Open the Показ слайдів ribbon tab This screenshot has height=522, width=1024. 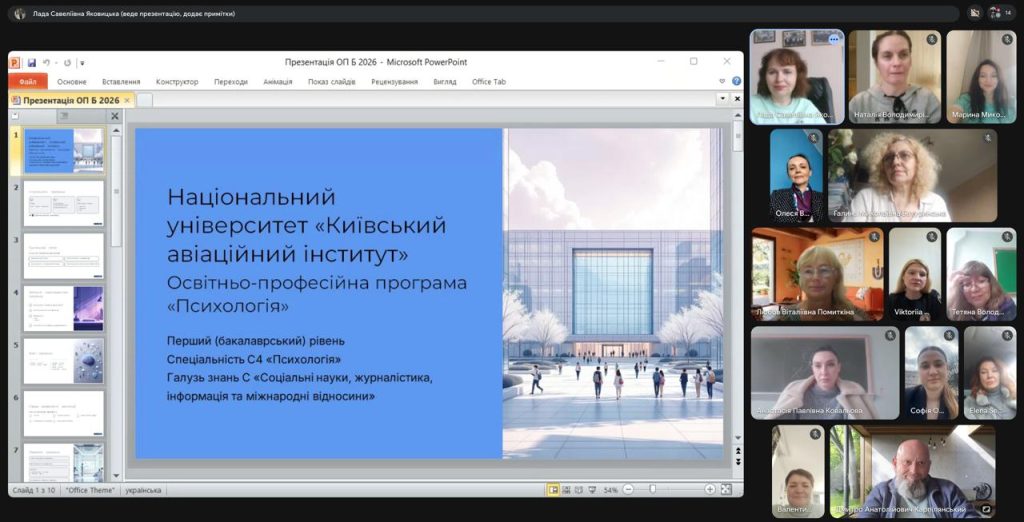coord(330,81)
